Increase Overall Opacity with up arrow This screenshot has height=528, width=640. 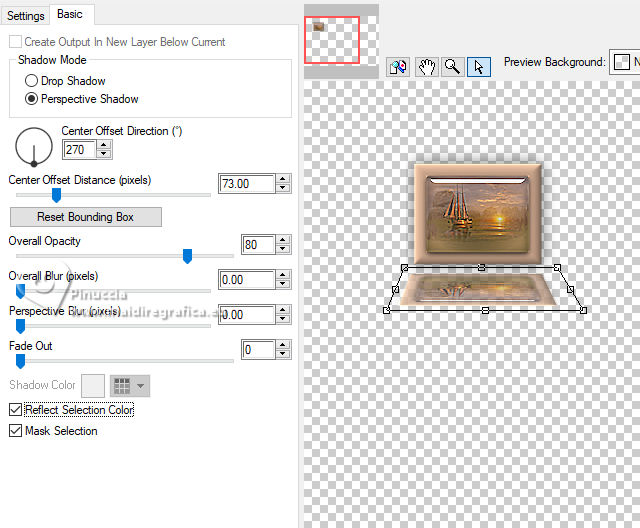coord(283,240)
